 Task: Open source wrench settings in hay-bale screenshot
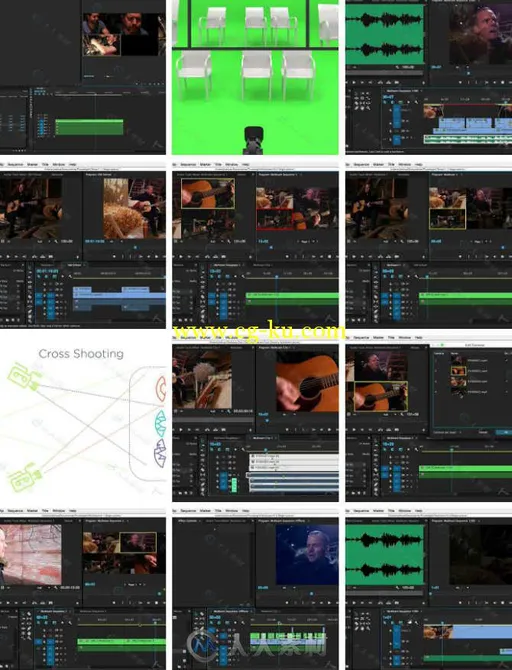(56, 241)
